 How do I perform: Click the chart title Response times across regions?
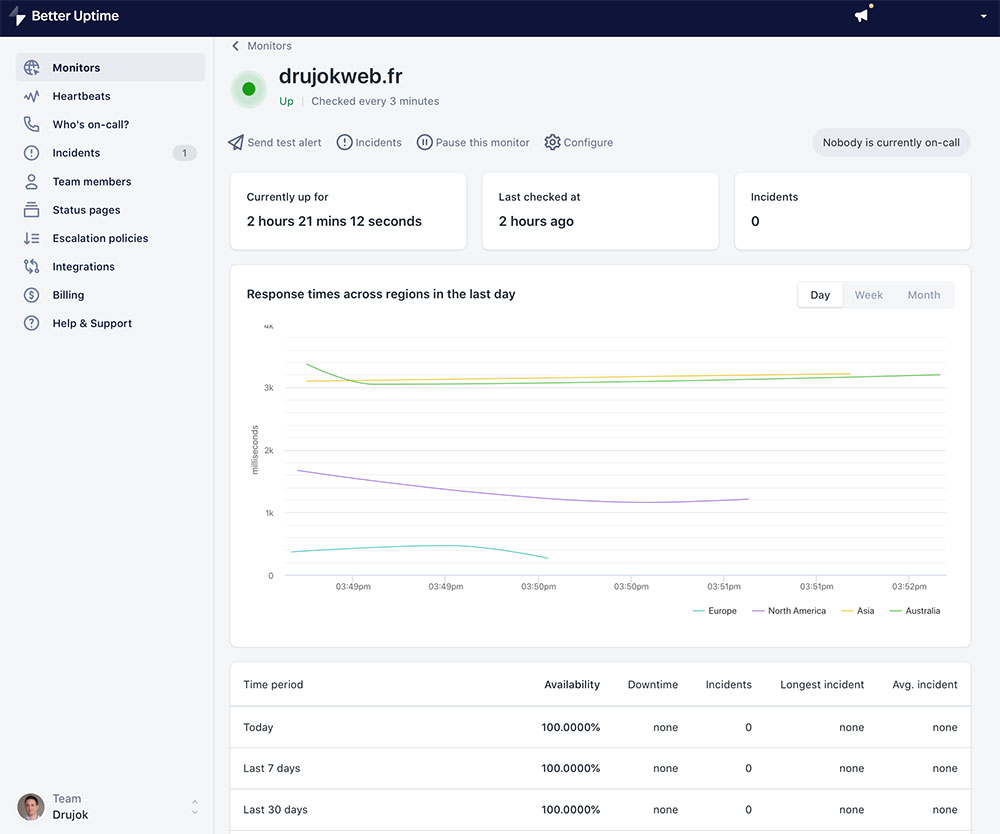381,294
